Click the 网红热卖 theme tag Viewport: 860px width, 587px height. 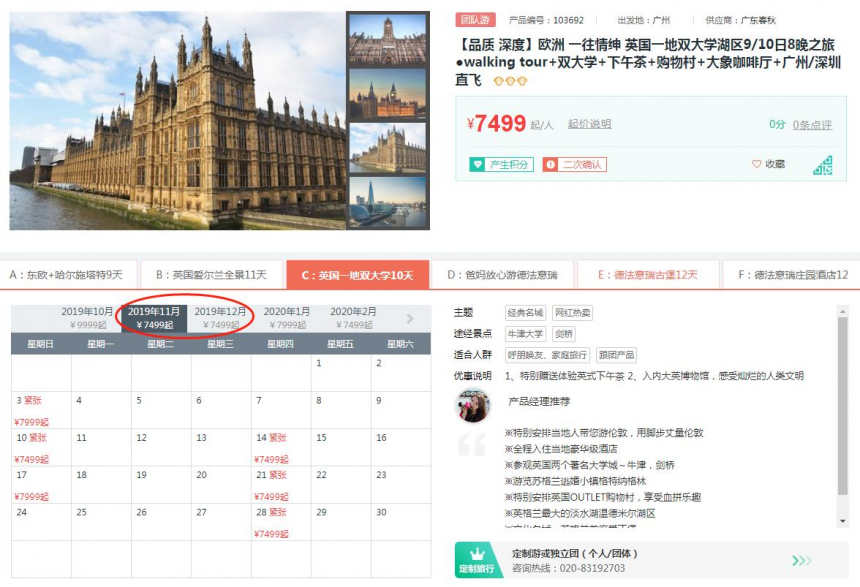coord(573,313)
